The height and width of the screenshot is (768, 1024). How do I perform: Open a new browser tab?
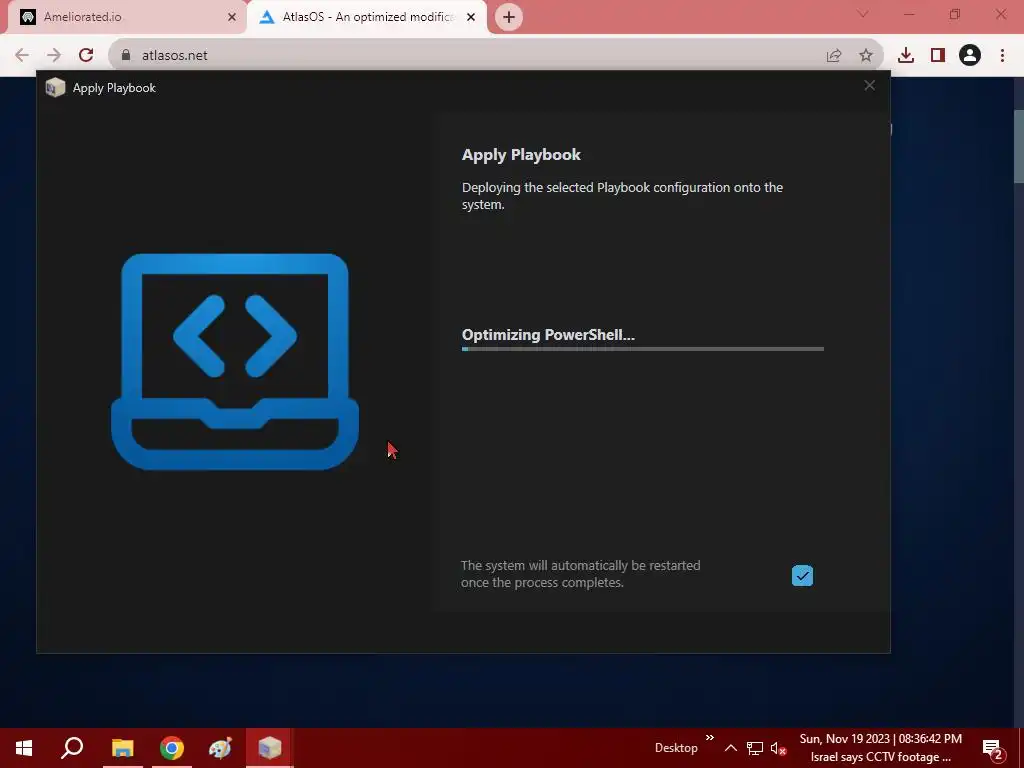tap(509, 17)
